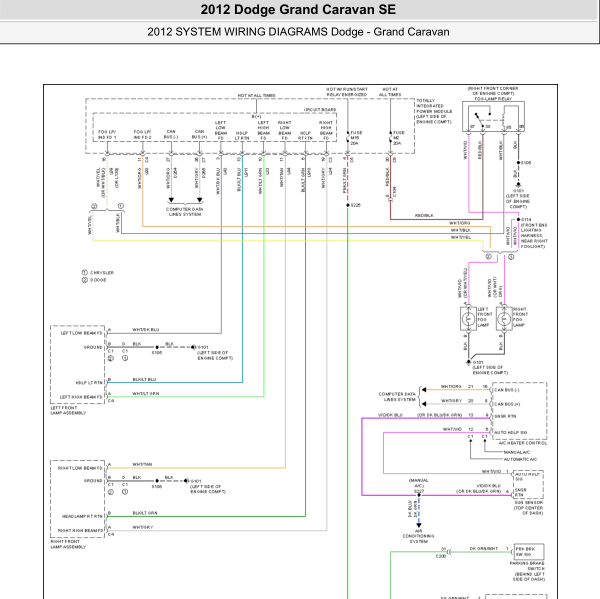600x599 pixels.
Task: Click the 'FOG LP IND FD 1' pin label
Action: coord(107,134)
